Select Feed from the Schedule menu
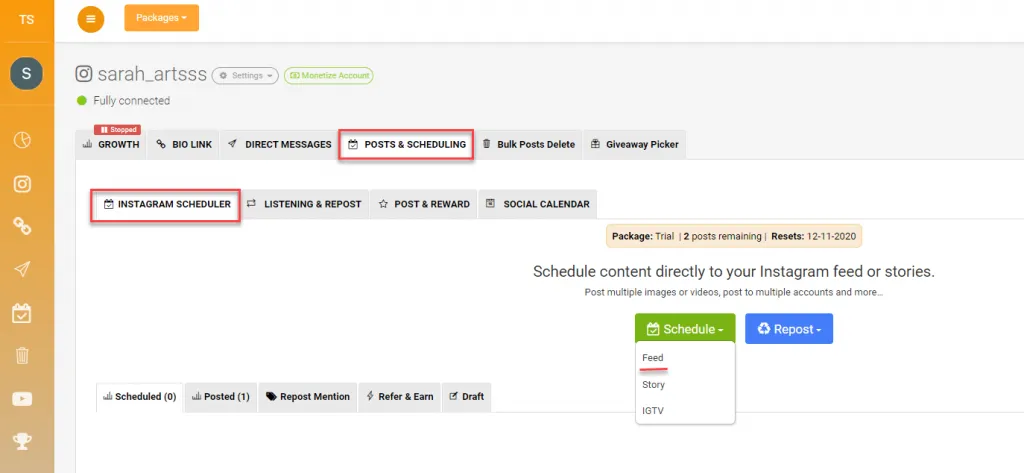Viewport: 1024px width, 473px height. [x=653, y=358]
